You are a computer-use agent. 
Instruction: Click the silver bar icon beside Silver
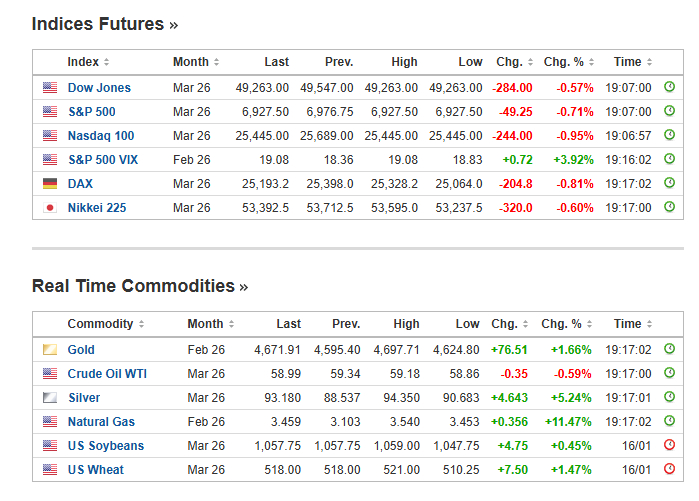(50, 398)
